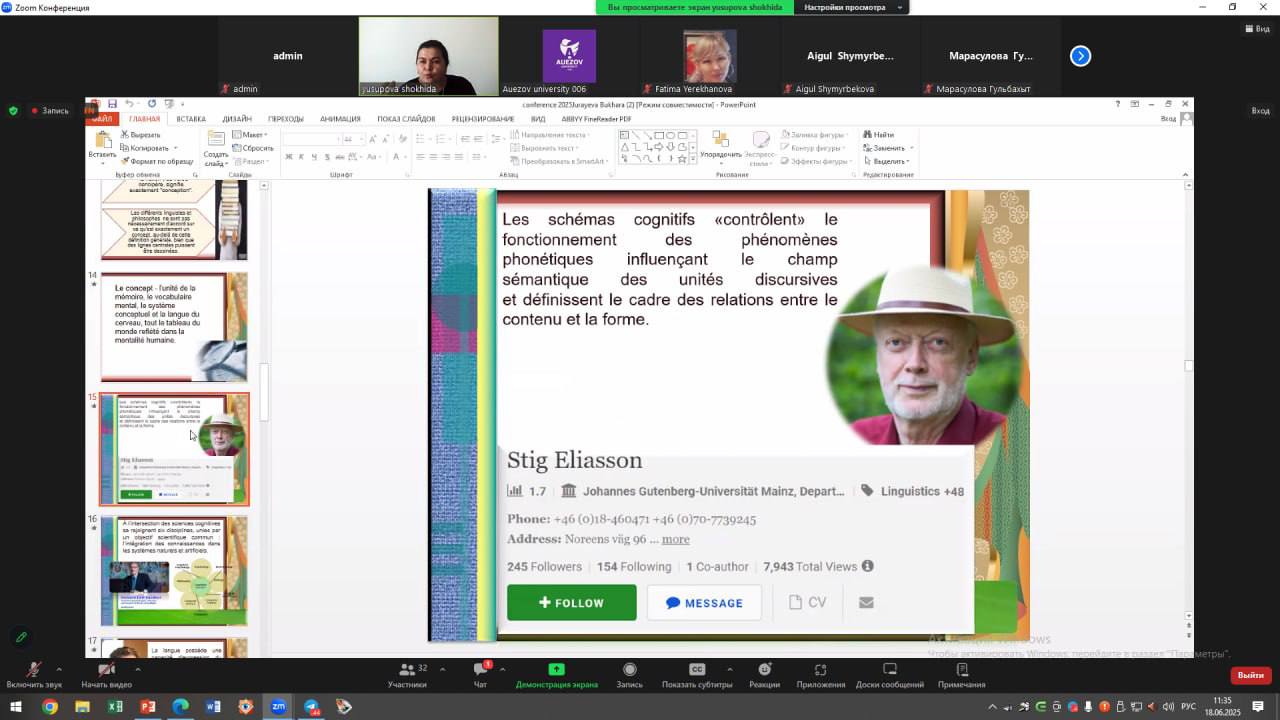Click the 'more' address link on slide
Image resolution: width=1280 pixels, height=720 pixels.
(x=675, y=539)
